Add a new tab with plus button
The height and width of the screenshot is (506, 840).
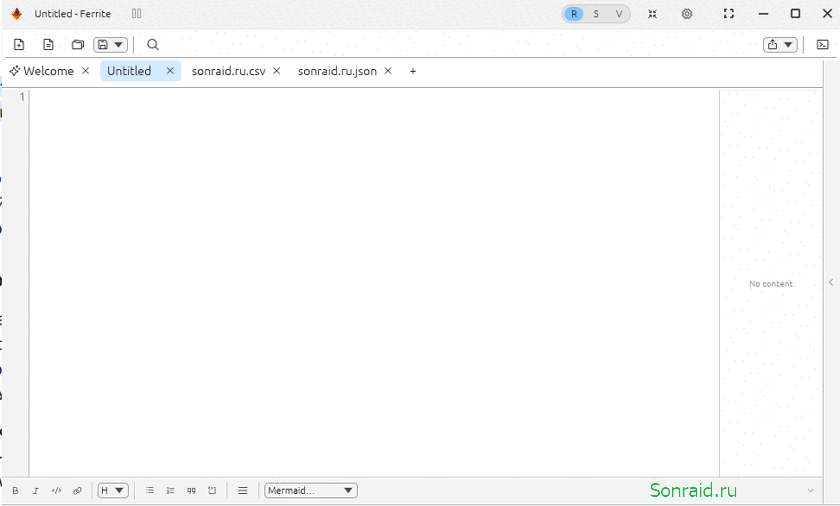click(412, 71)
